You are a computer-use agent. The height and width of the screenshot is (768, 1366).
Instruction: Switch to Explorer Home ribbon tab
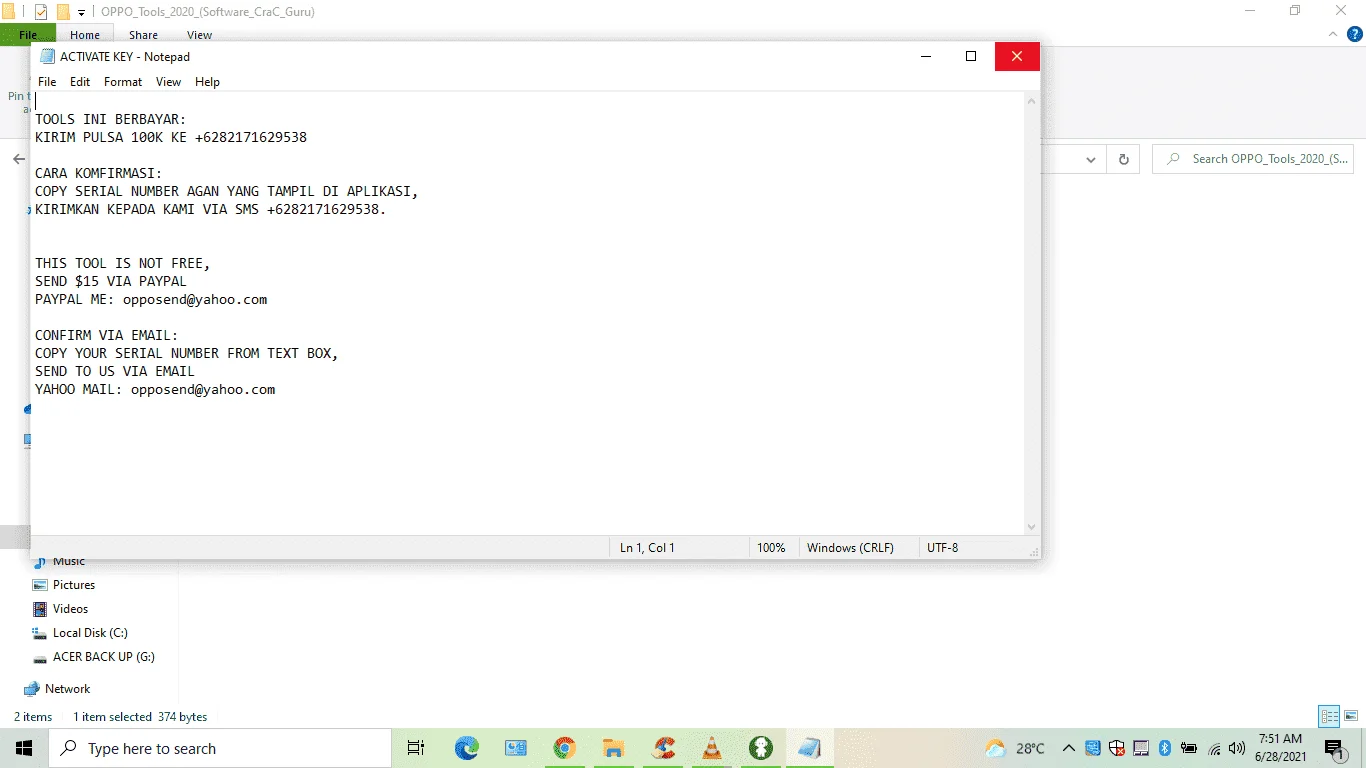[x=85, y=35]
